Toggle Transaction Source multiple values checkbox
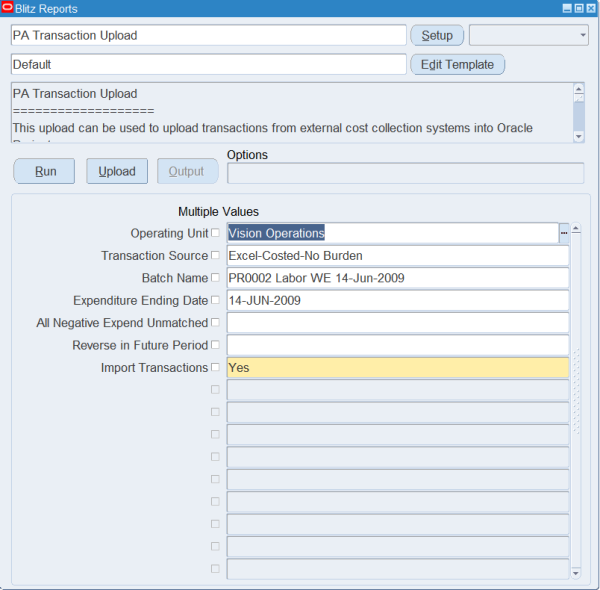Viewport: 600px width, 590px height. click(x=215, y=255)
